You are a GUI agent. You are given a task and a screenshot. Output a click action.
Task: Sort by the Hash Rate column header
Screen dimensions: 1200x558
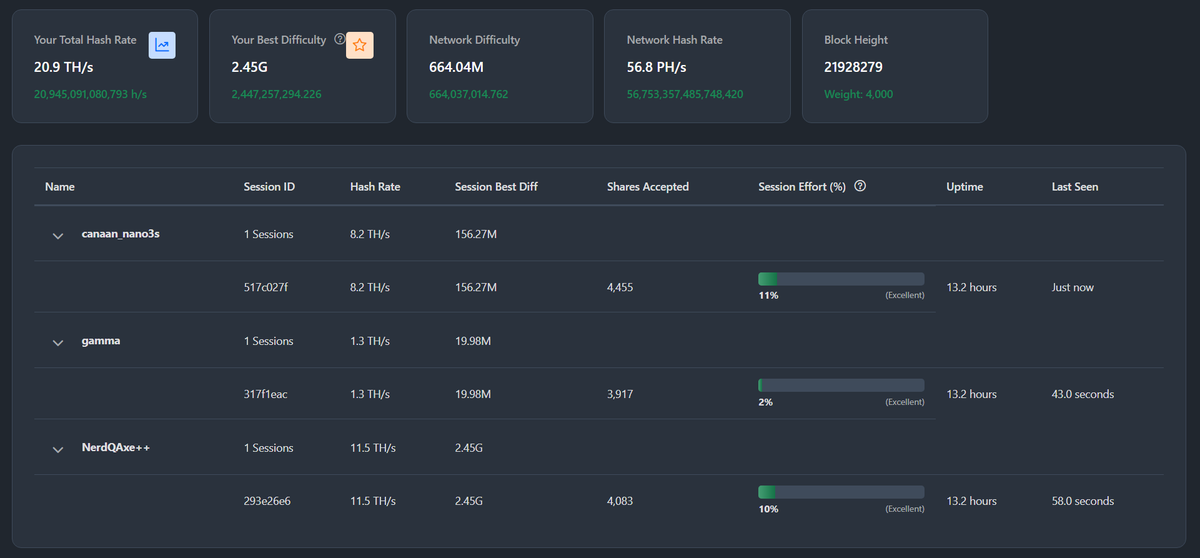(x=375, y=187)
